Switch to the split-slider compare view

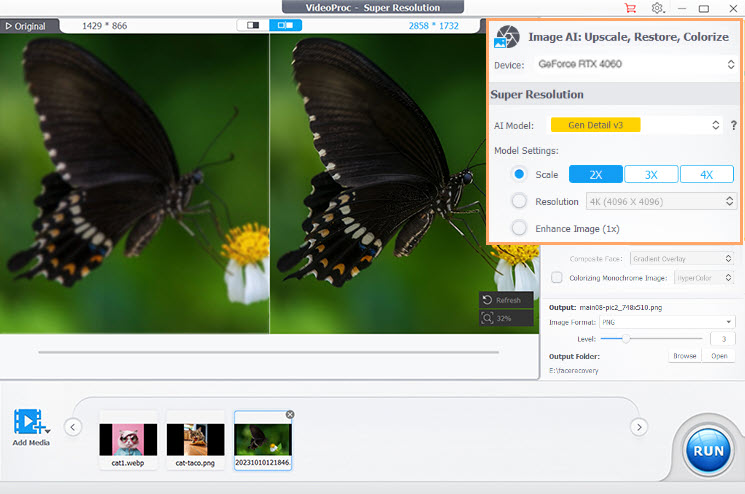click(x=253, y=25)
